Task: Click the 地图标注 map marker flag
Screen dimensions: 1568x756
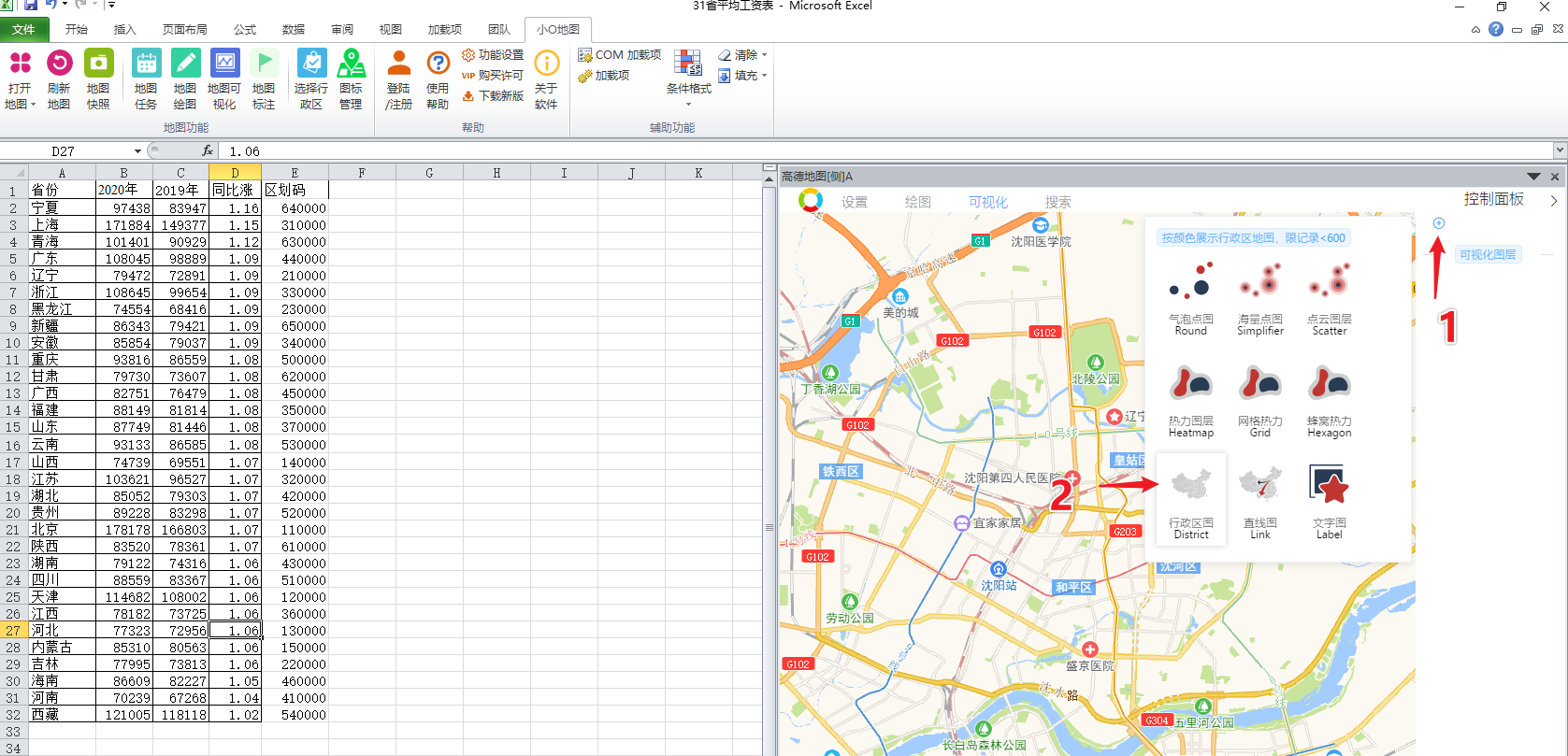Action: (x=264, y=80)
